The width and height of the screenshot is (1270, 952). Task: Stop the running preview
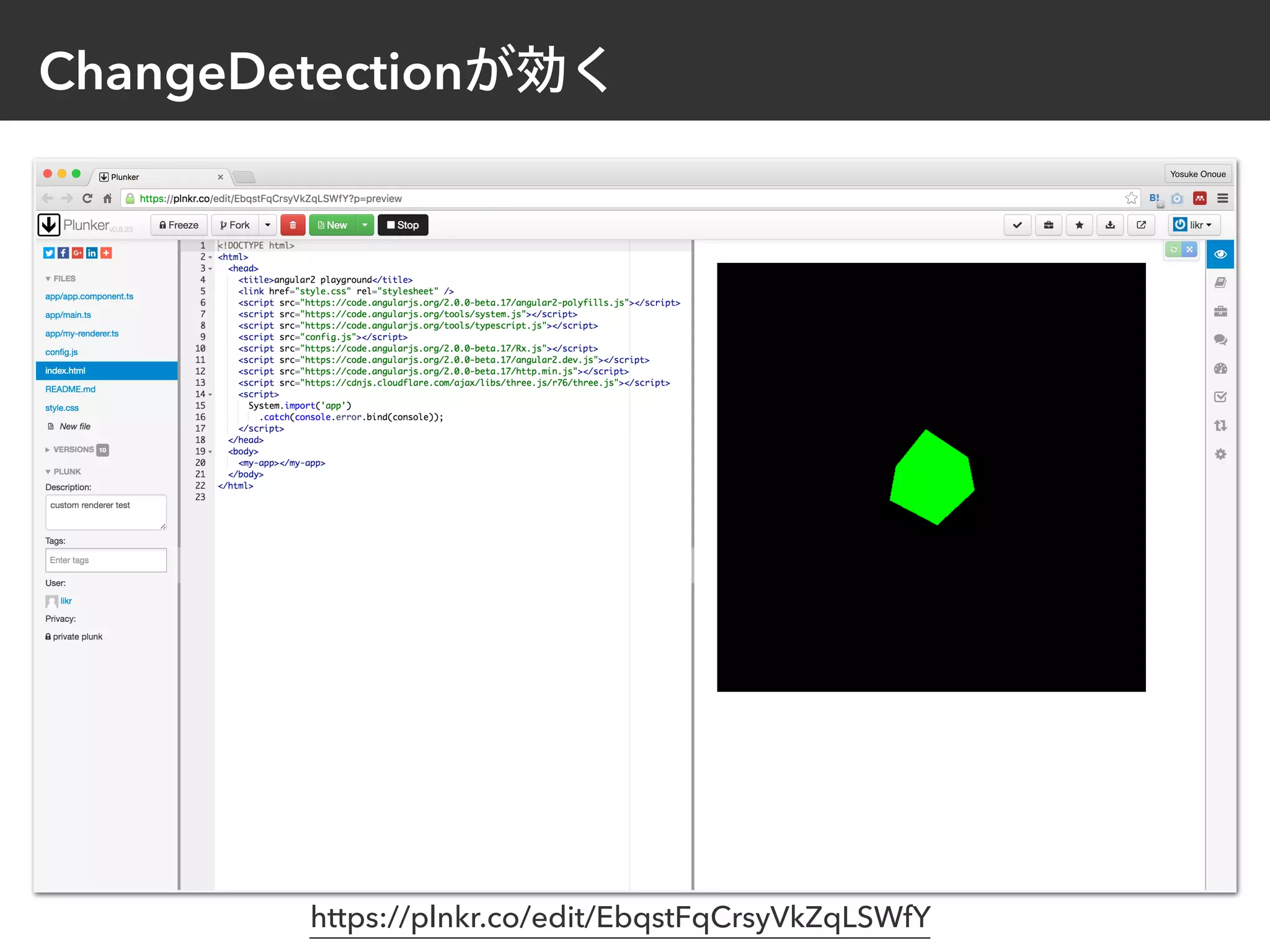(402, 225)
